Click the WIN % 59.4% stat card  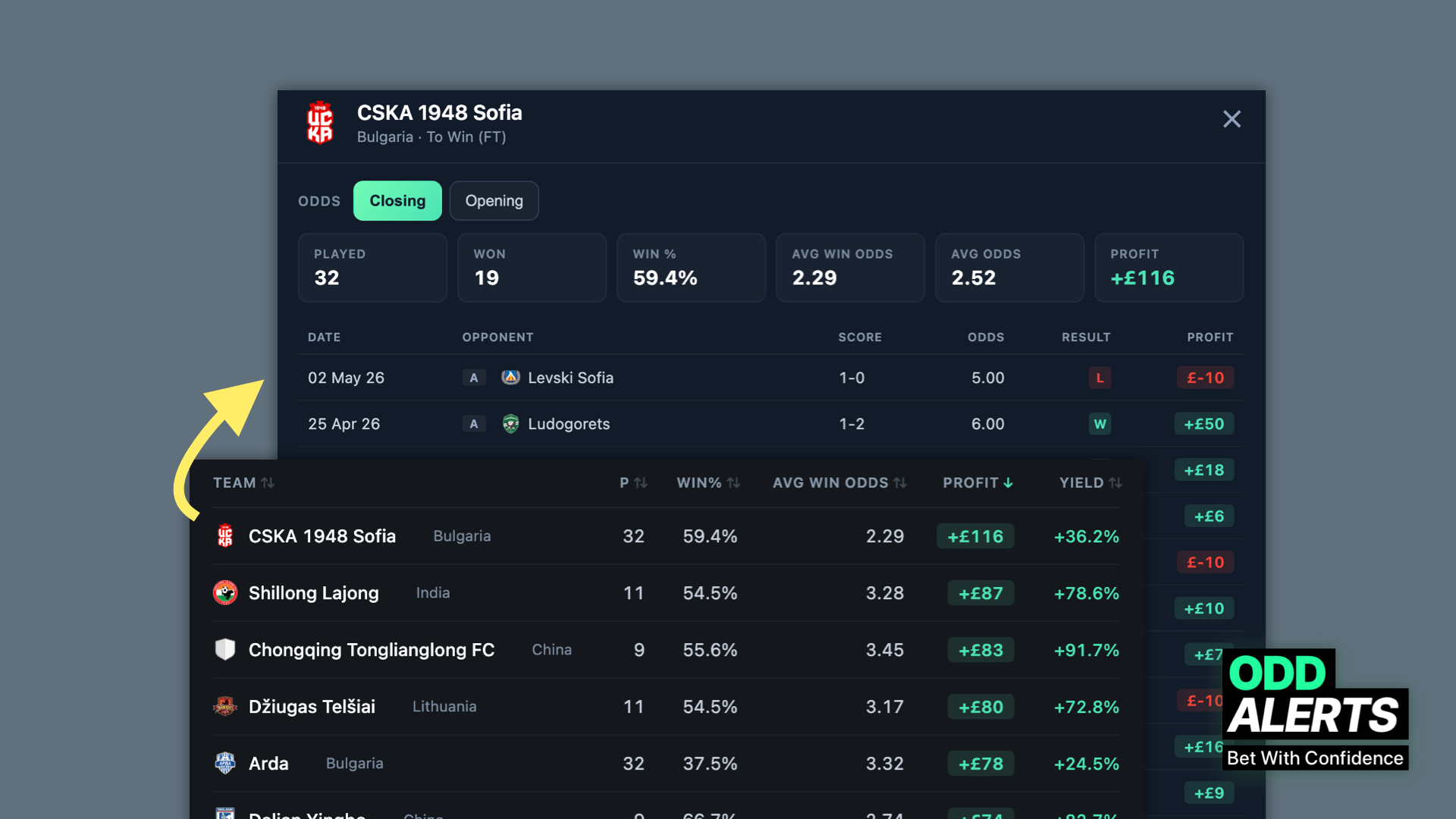click(x=691, y=268)
